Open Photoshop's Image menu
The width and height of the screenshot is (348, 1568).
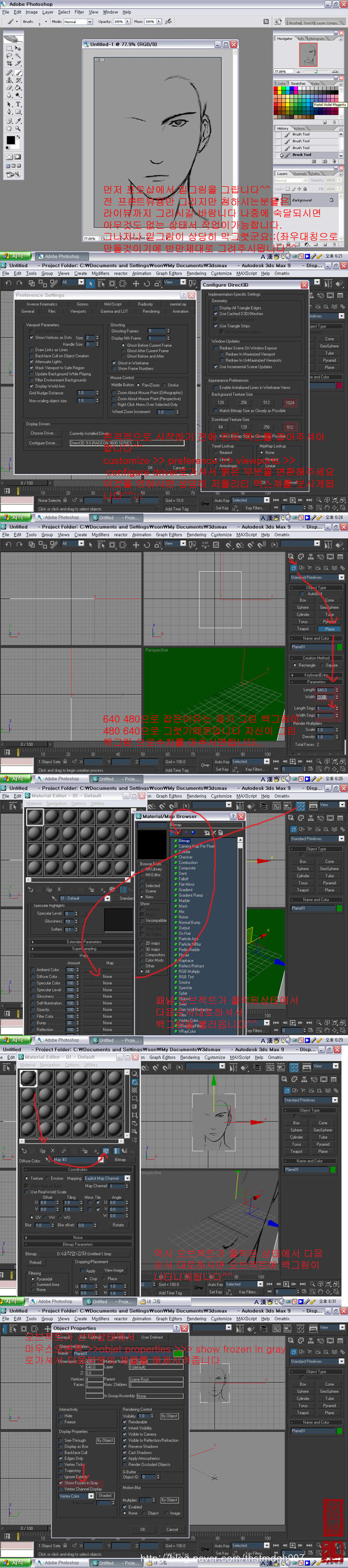[32, 11]
